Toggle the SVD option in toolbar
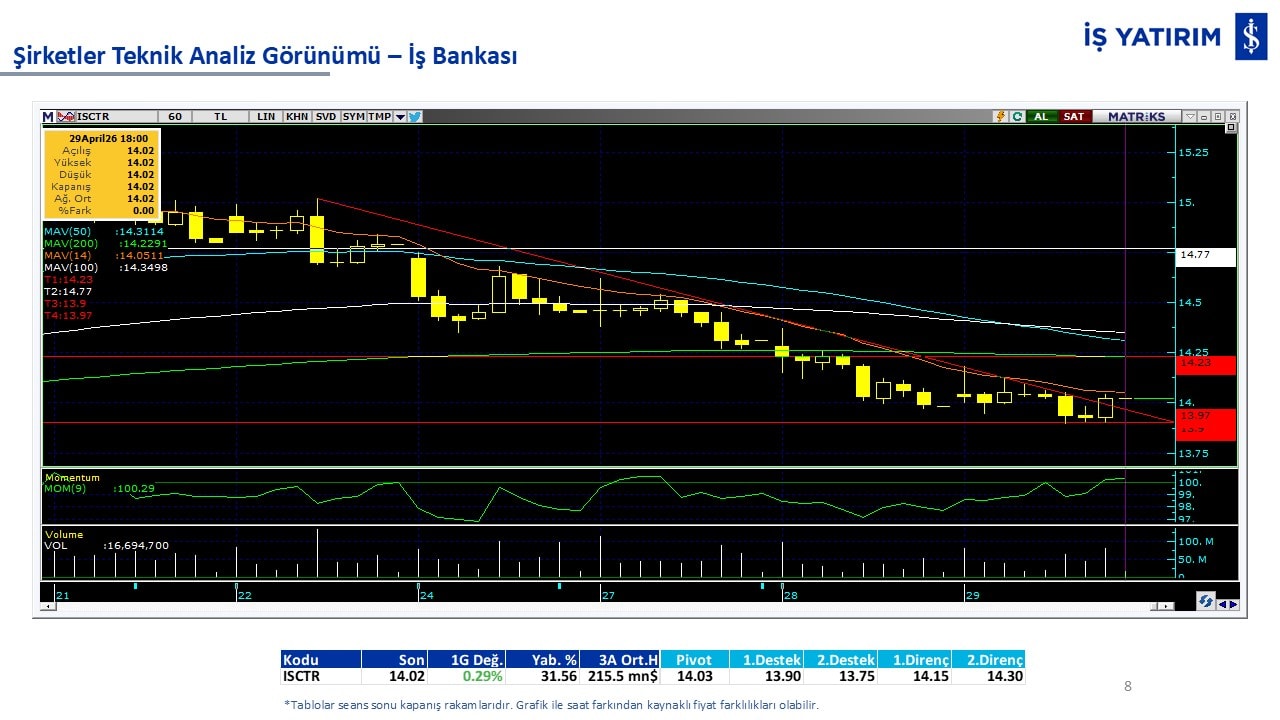 [x=326, y=116]
